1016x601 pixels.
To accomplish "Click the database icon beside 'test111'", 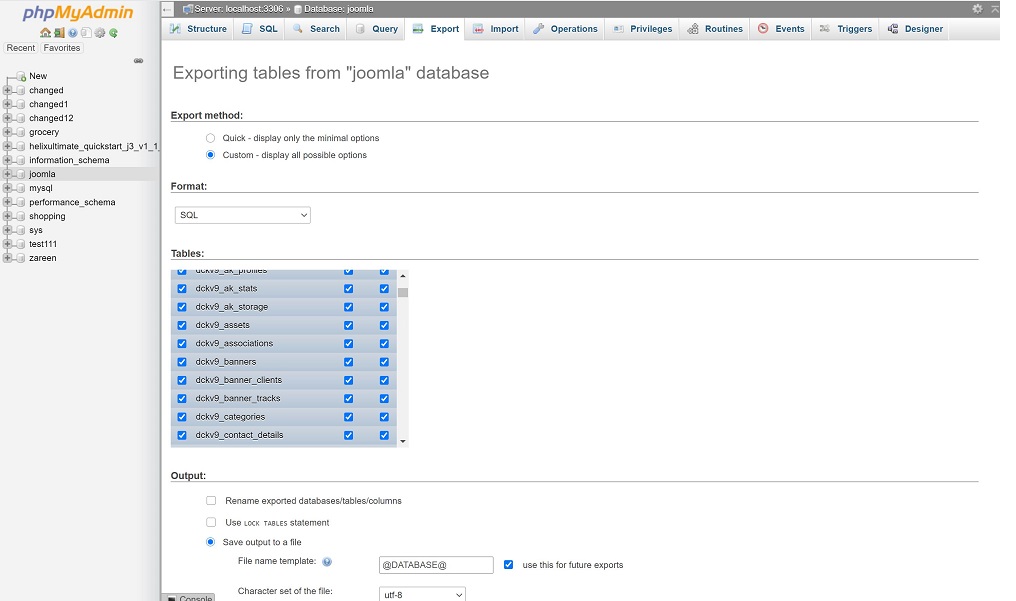I will (x=21, y=244).
